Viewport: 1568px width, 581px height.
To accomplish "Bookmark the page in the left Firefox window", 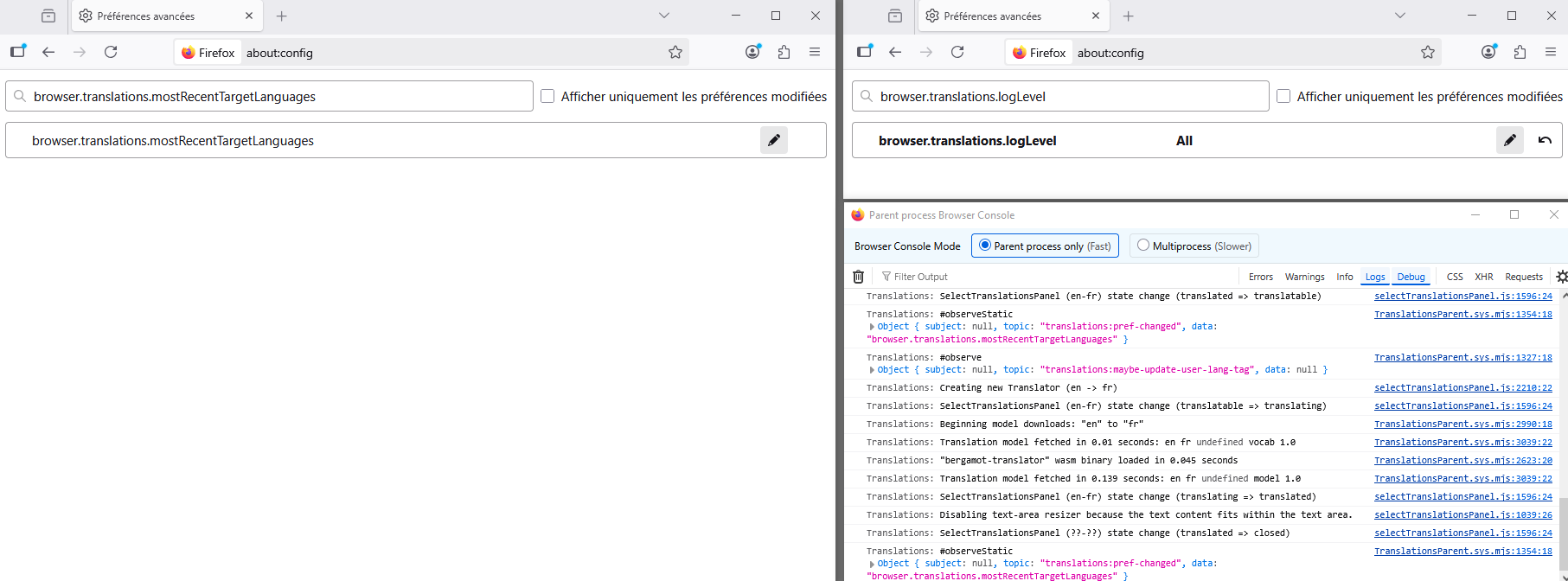I will click(675, 52).
